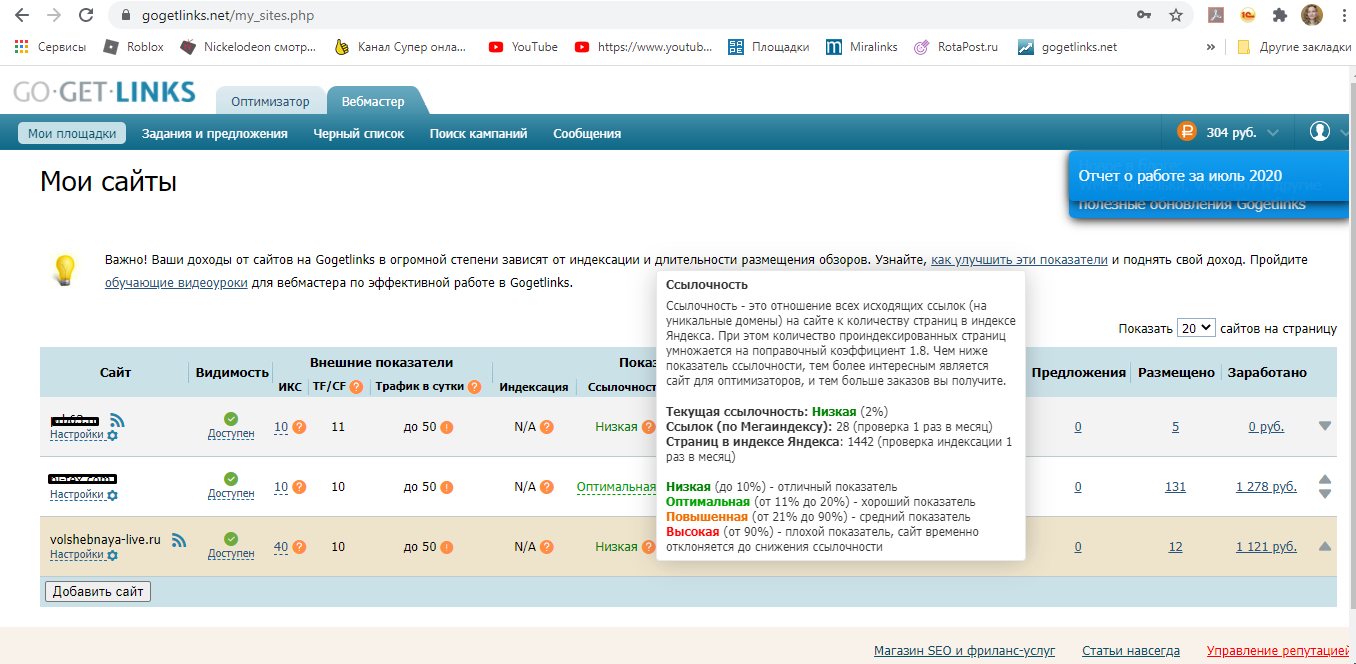
Task: Open the Сервисы apps bookmark
Action: (51, 47)
